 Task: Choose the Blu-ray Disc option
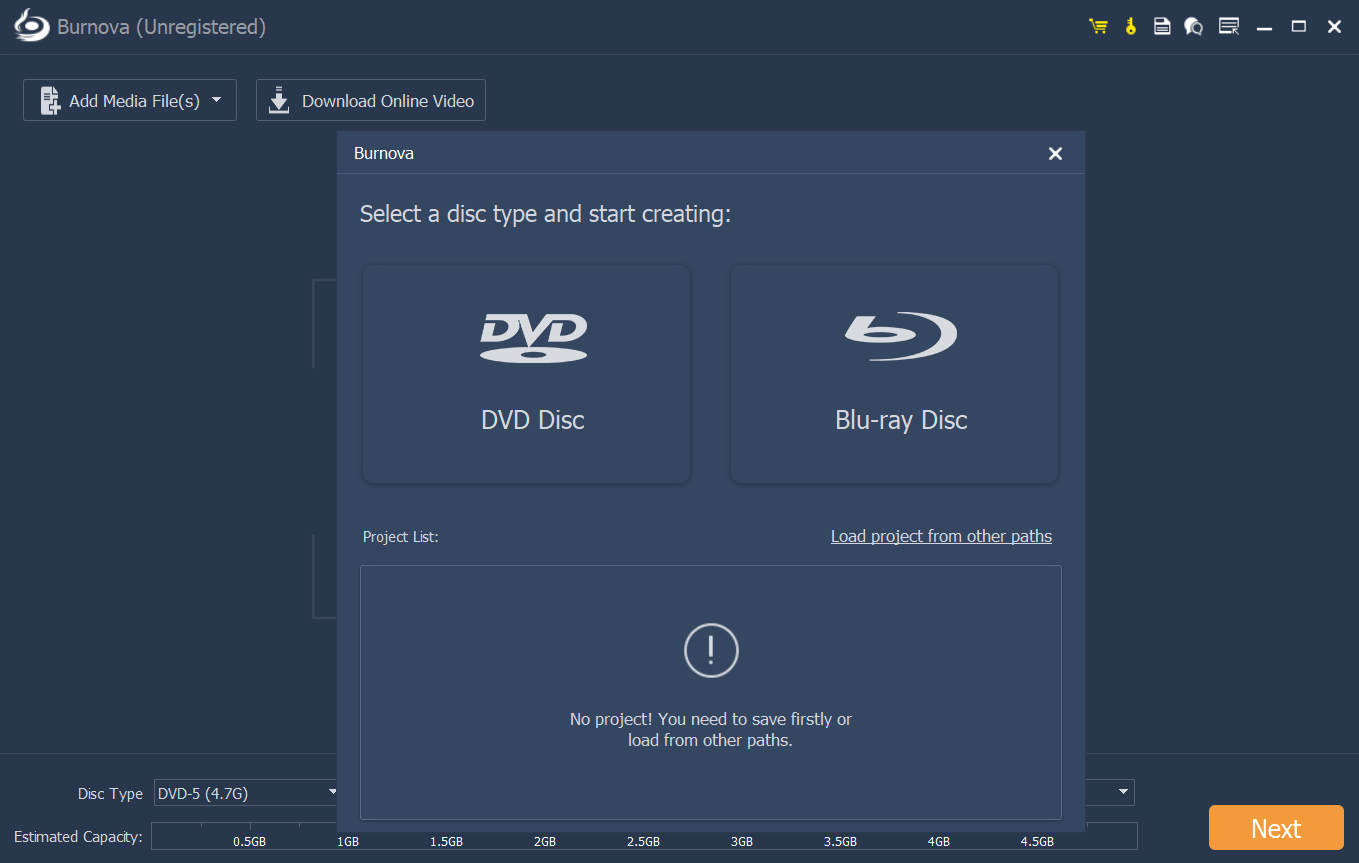point(894,374)
